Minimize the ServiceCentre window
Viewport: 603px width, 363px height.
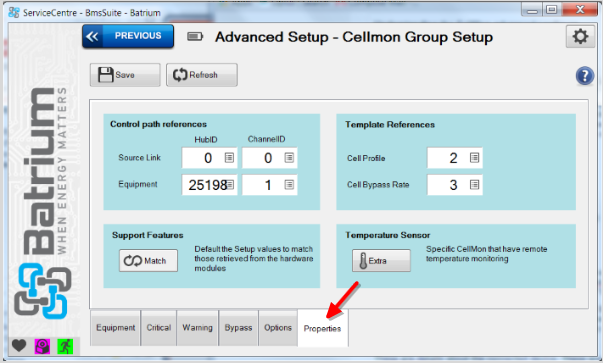pyautogui.click(x=532, y=10)
